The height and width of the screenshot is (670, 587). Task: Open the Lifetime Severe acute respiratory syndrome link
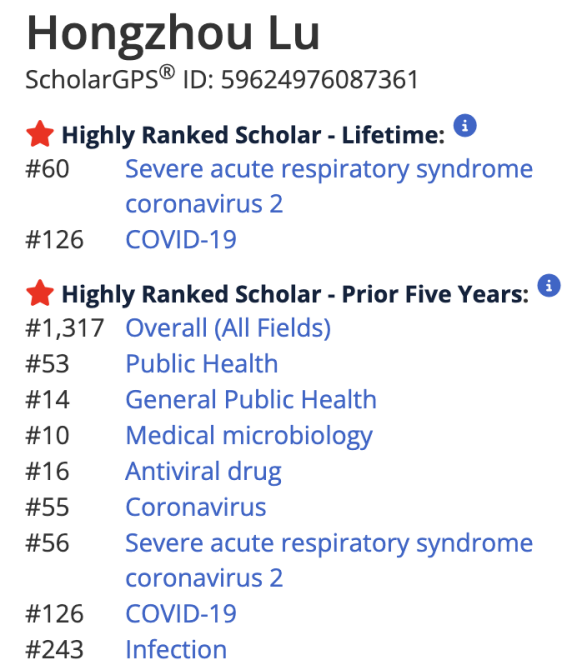(329, 186)
